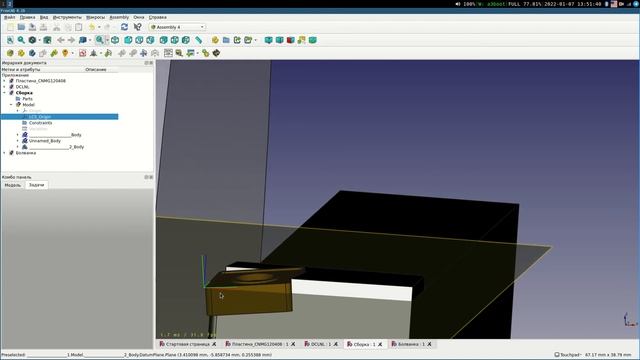Image resolution: width=640 pixels, height=360 pixels.
Task: Expand the Пластина_CNMG120408 document node
Action: [4, 81]
